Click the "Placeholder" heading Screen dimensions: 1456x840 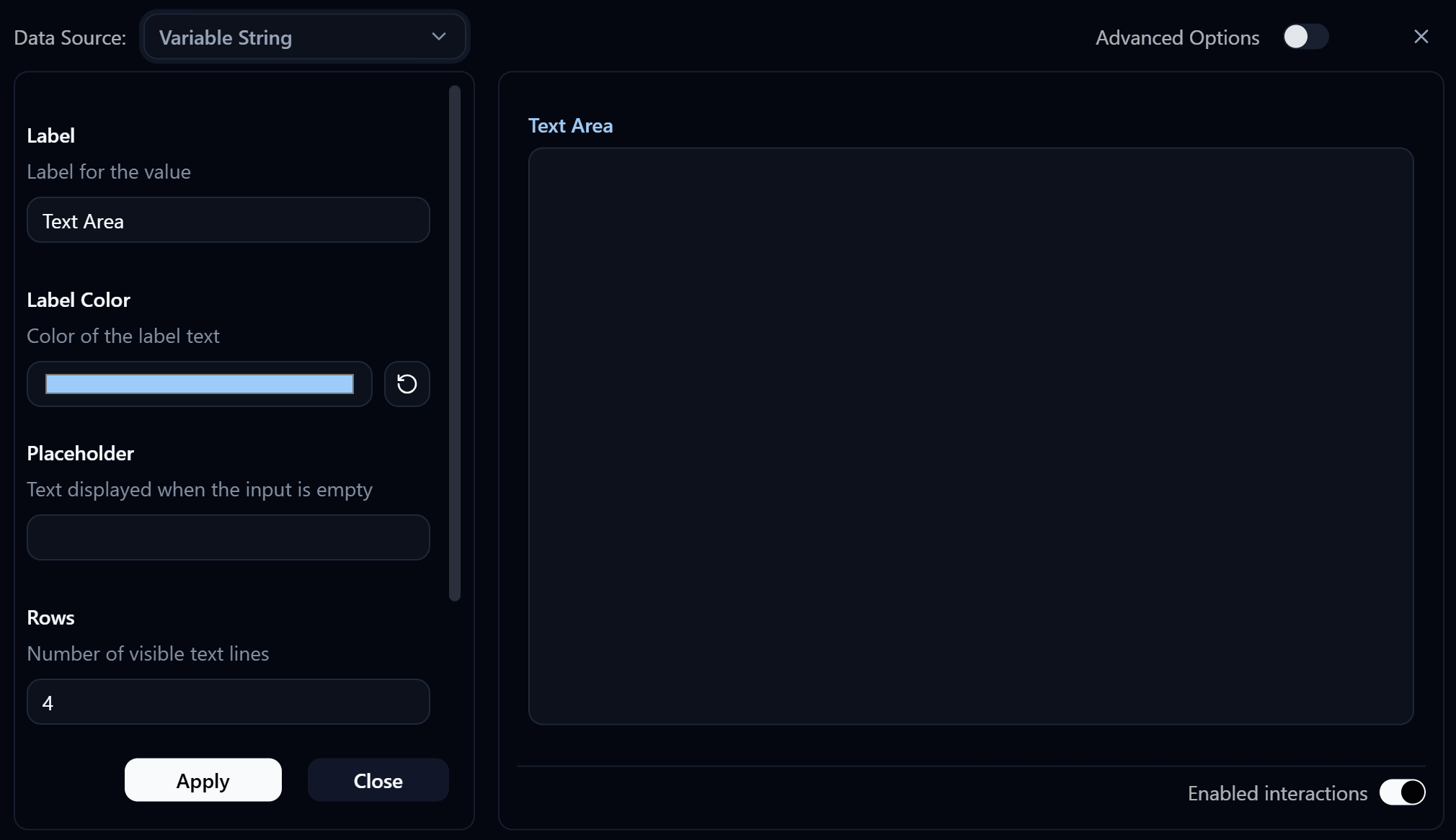[81, 453]
